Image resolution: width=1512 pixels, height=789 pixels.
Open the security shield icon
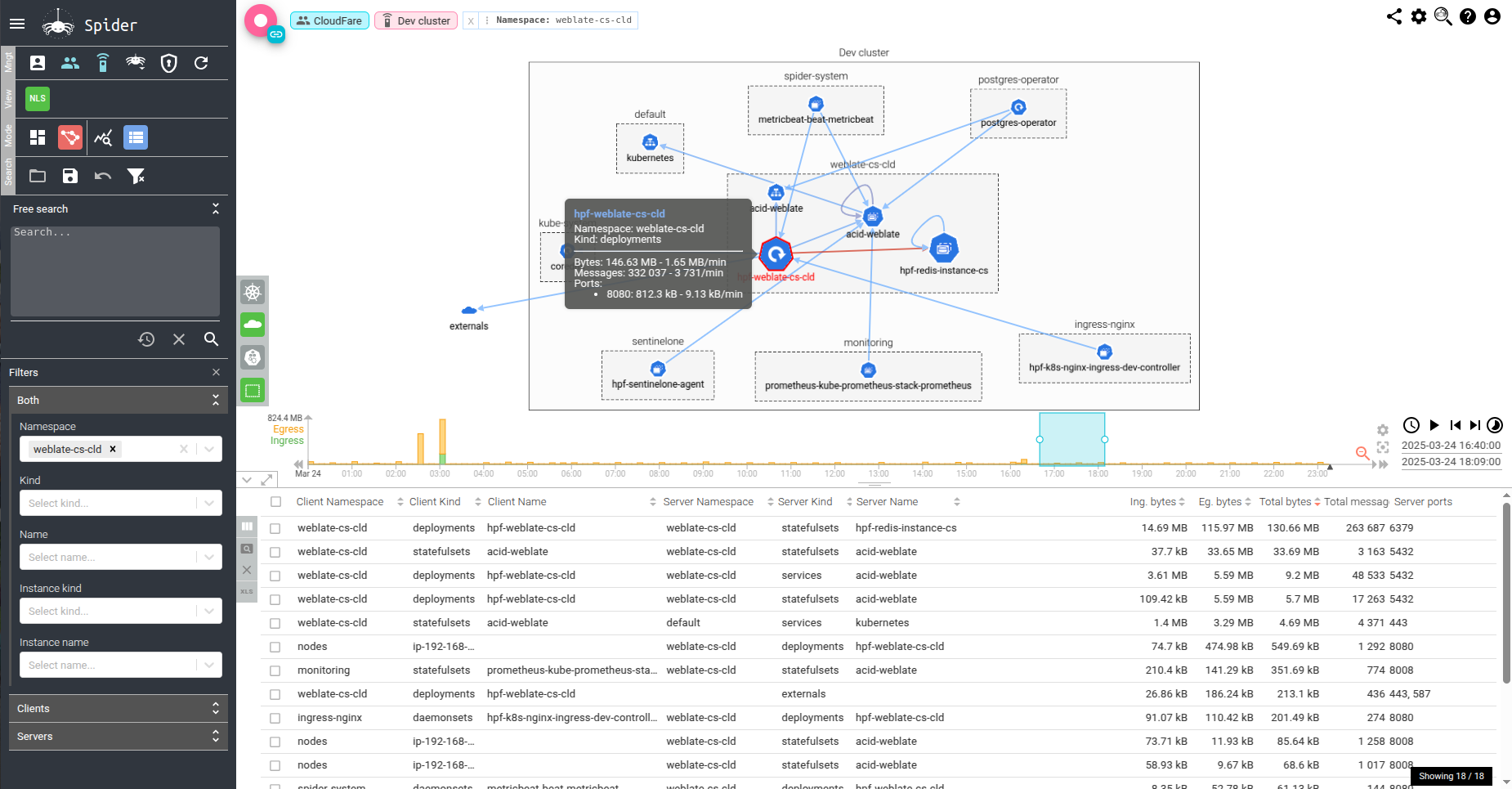coord(169,63)
